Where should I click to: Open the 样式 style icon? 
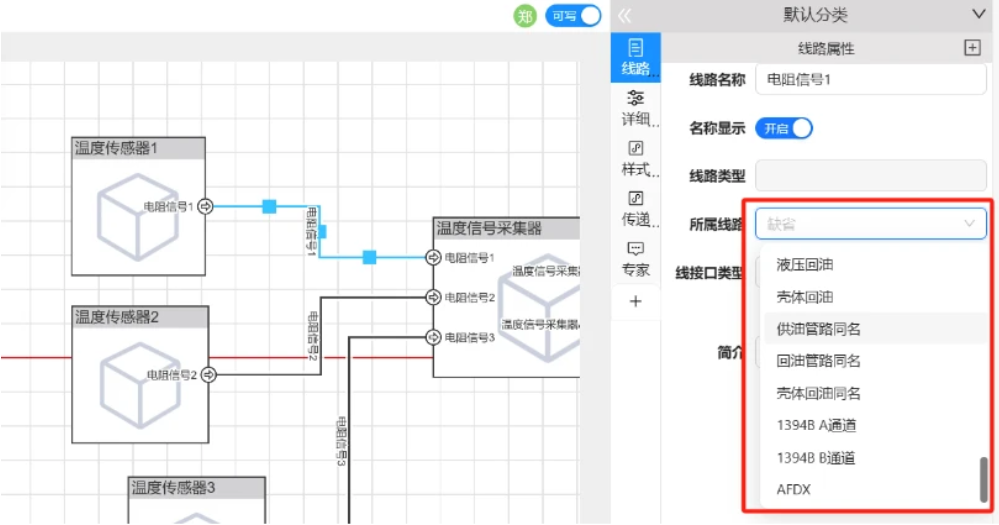click(635, 148)
